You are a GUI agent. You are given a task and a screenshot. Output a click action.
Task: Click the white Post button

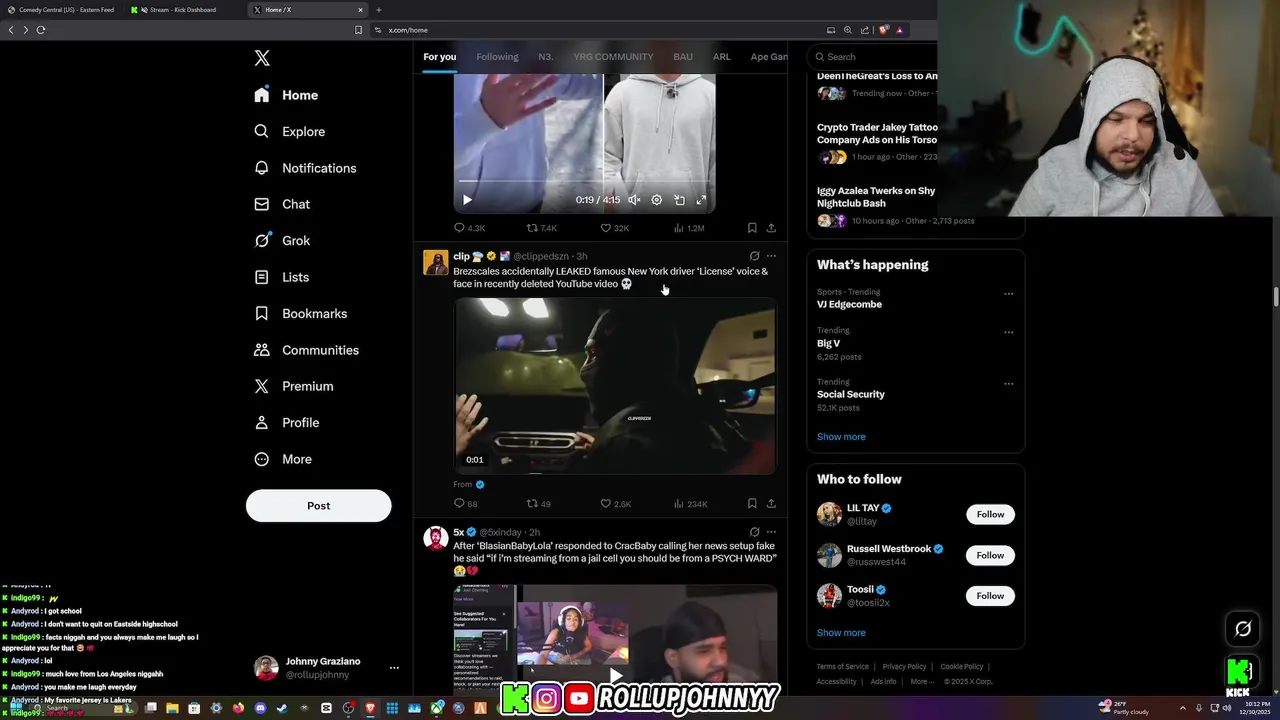[318, 505]
